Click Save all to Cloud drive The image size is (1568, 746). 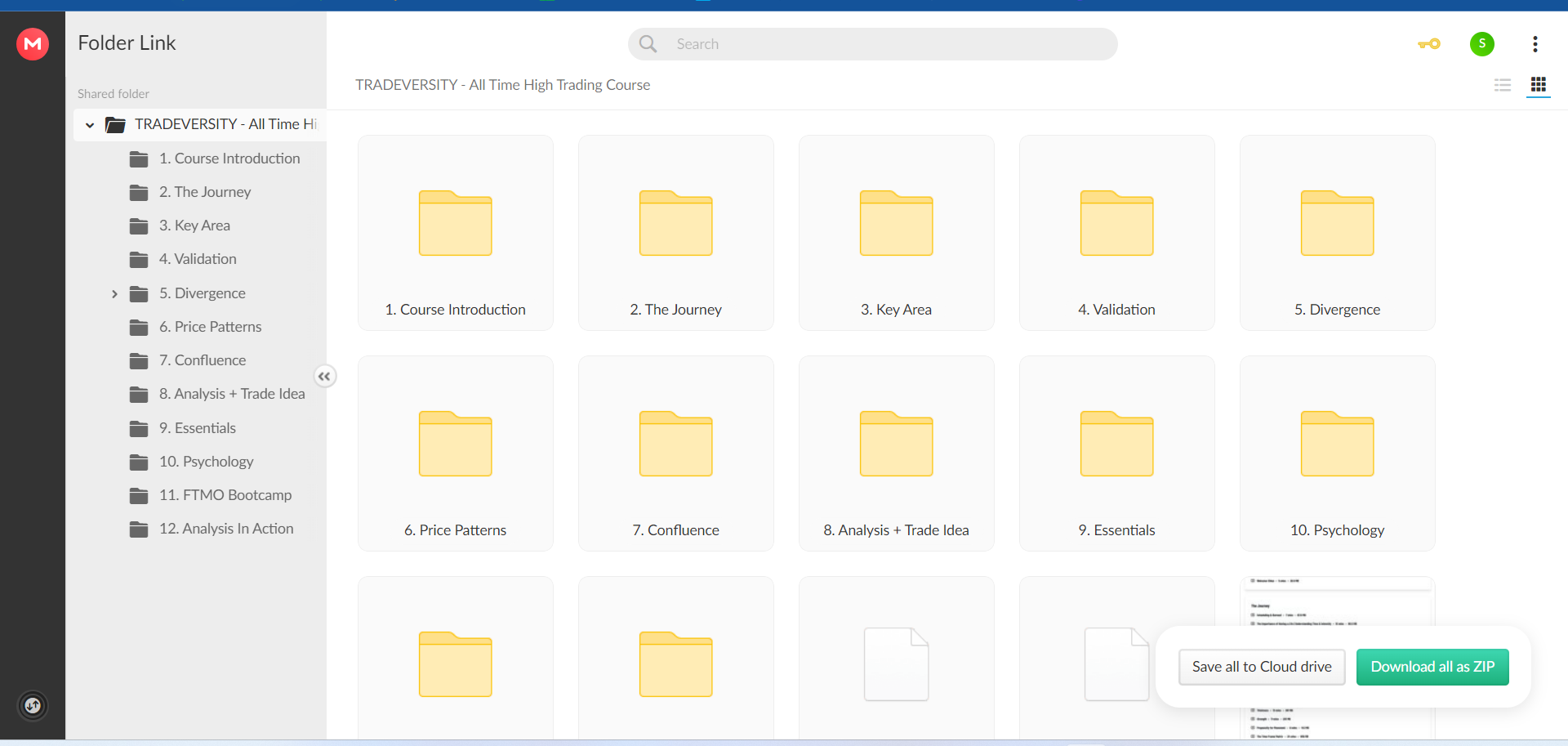pos(1261,667)
